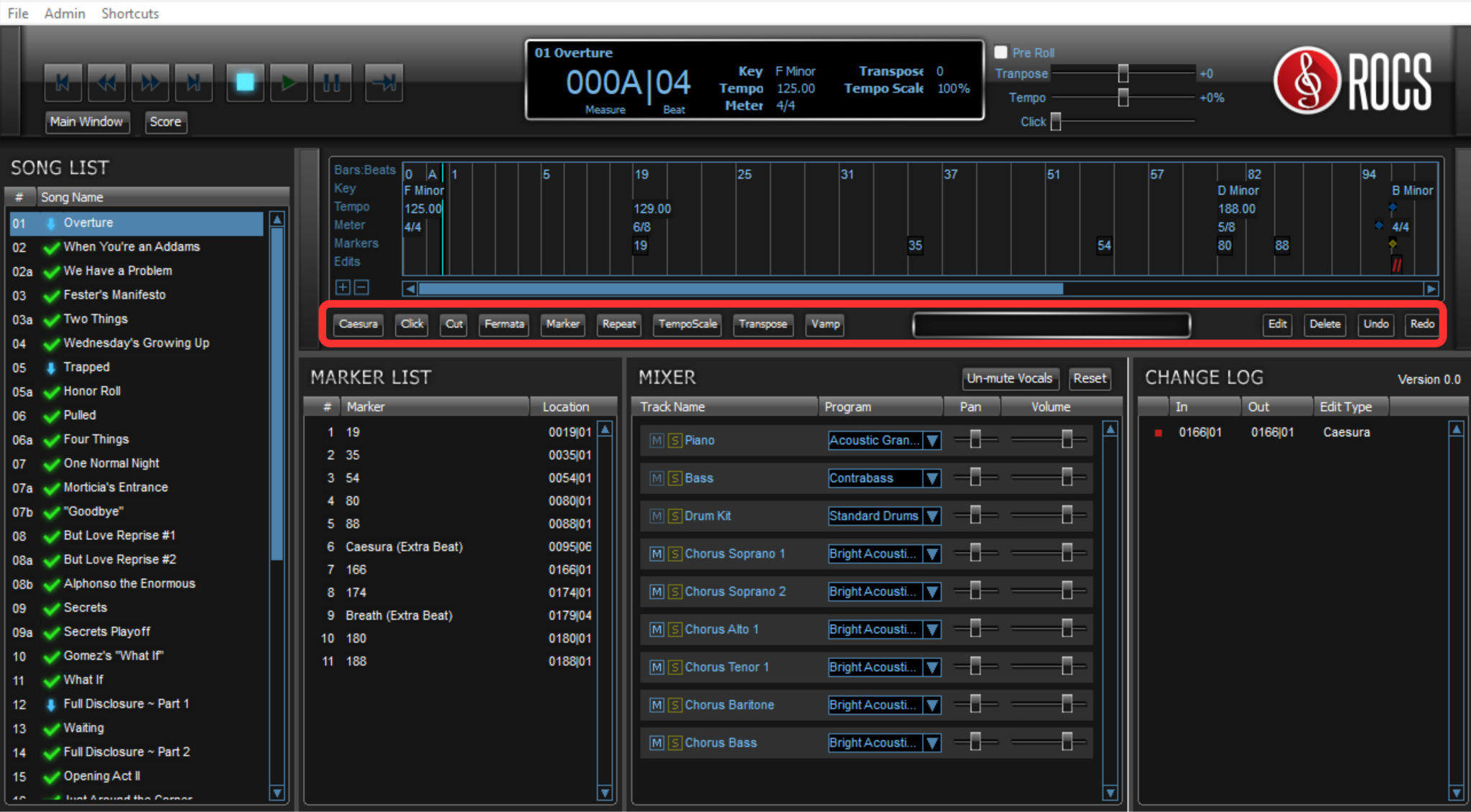Undo the last edit
Viewport: 1471px width, 812px height.
1375,325
